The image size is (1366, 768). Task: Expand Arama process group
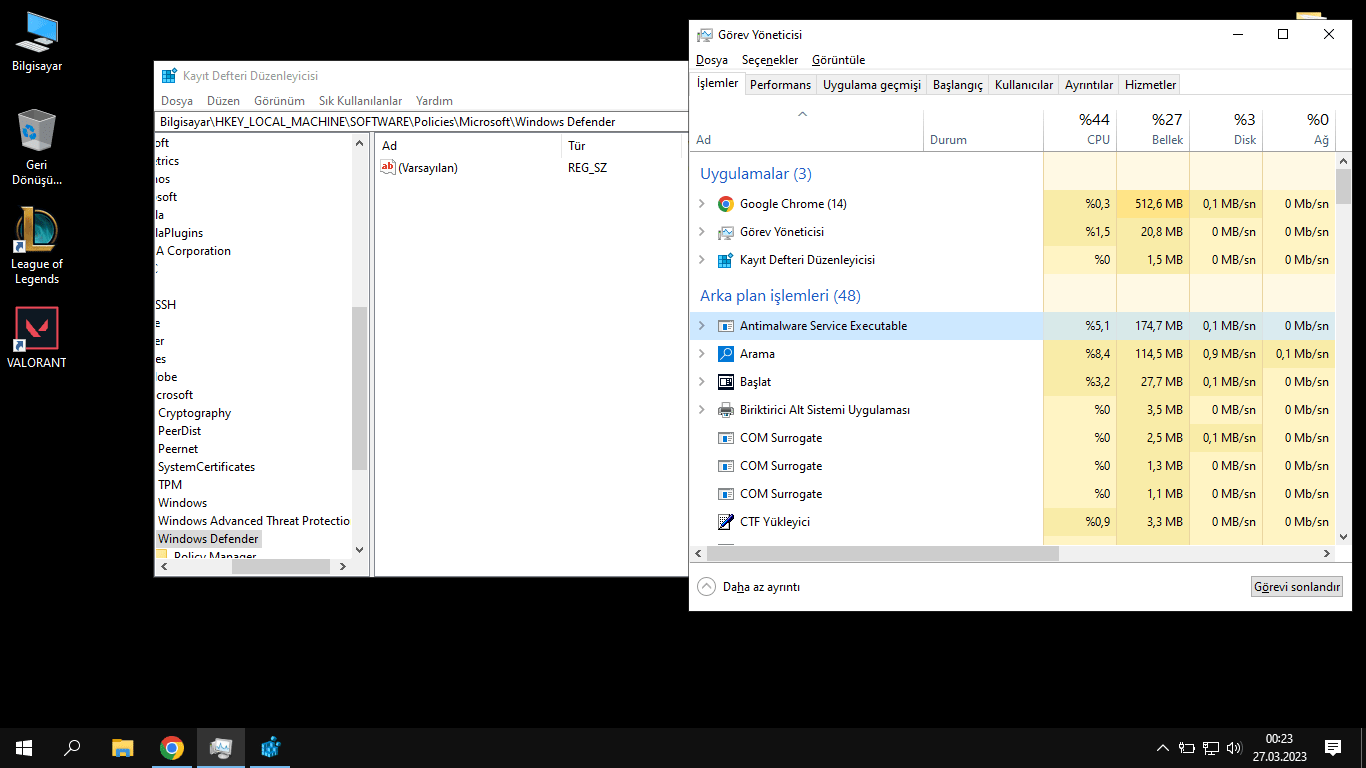[701, 354]
